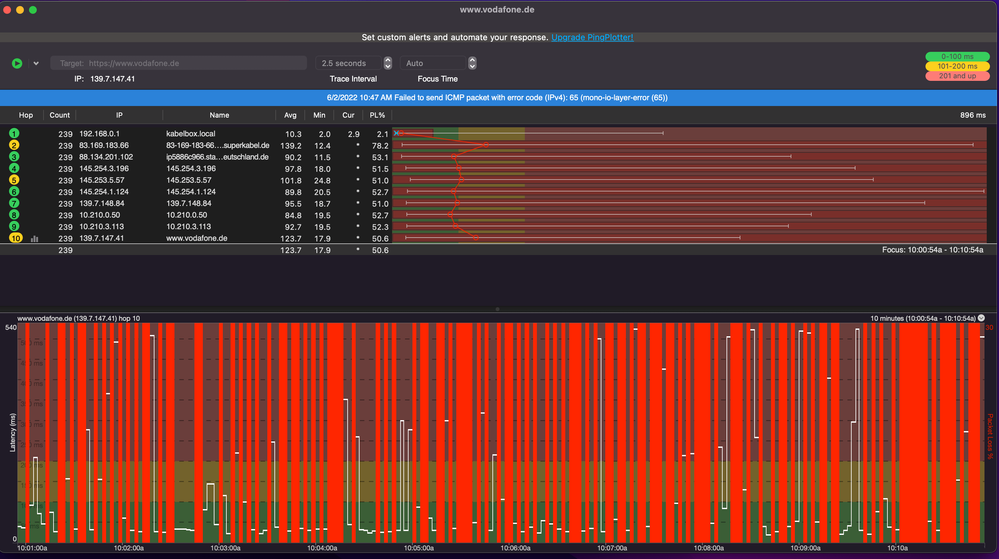Sort by the Avg column header

point(290,115)
